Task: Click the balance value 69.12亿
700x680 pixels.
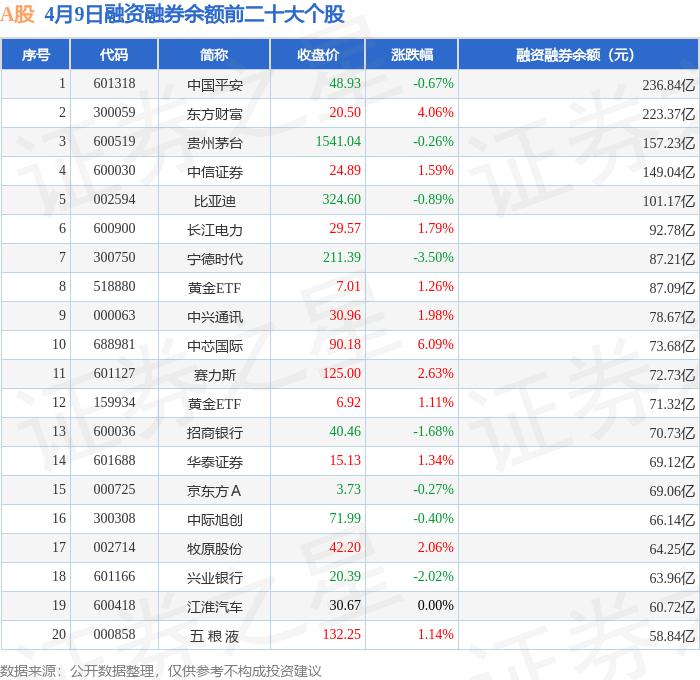Action: tap(672, 462)
